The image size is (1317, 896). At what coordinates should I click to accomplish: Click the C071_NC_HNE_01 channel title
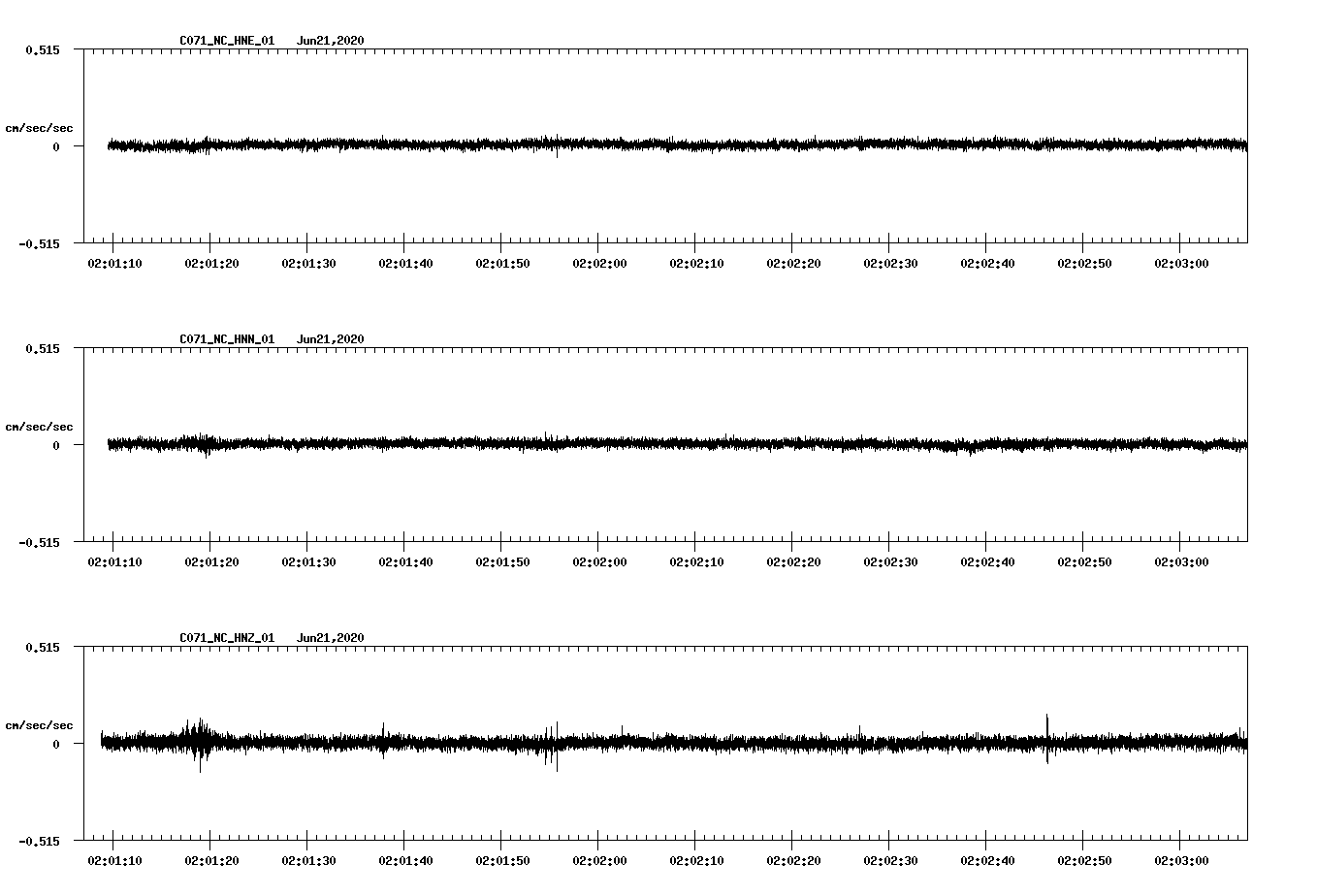point(227,41)
